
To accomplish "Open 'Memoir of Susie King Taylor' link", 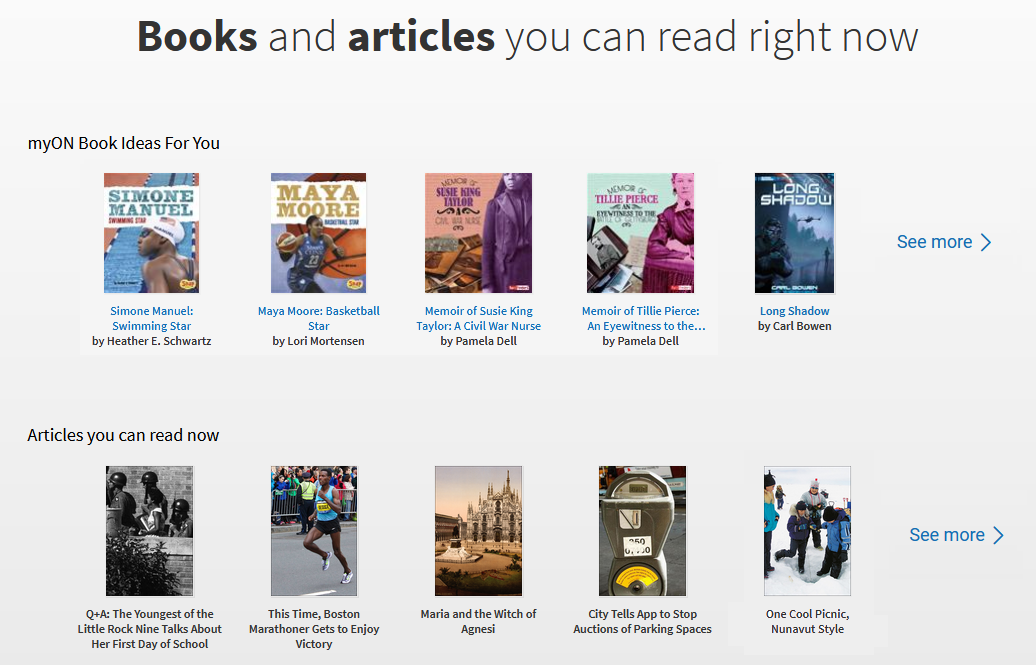I will pos(478,318).
